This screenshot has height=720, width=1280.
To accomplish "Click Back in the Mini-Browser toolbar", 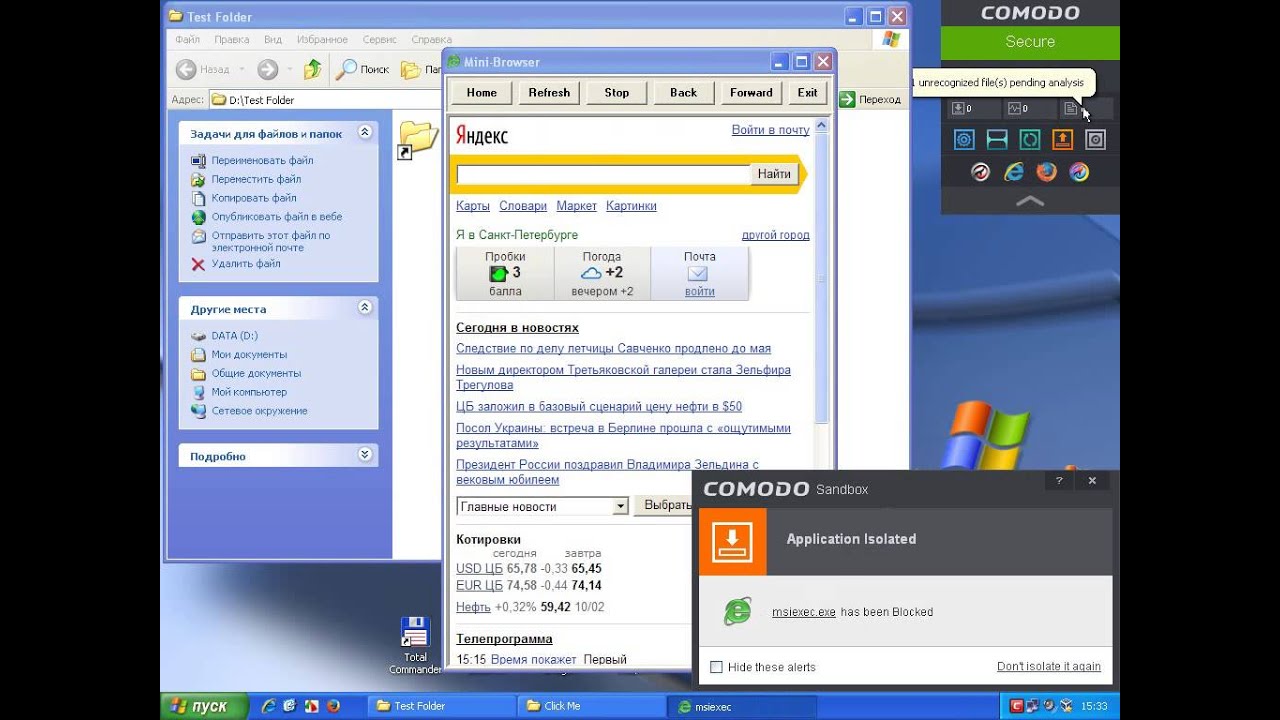I will pyautogui.click(x=683, y=92).
